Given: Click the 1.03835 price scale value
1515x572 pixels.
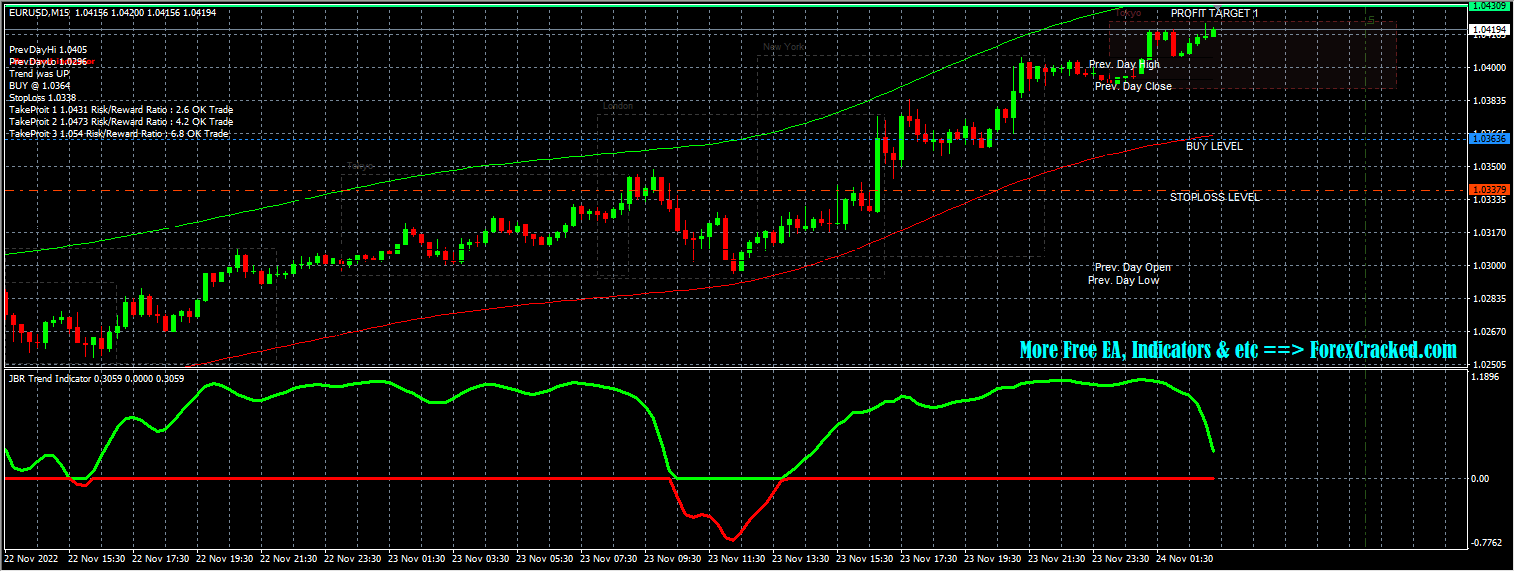Looking at the screenshot, I should (1489, 101).
